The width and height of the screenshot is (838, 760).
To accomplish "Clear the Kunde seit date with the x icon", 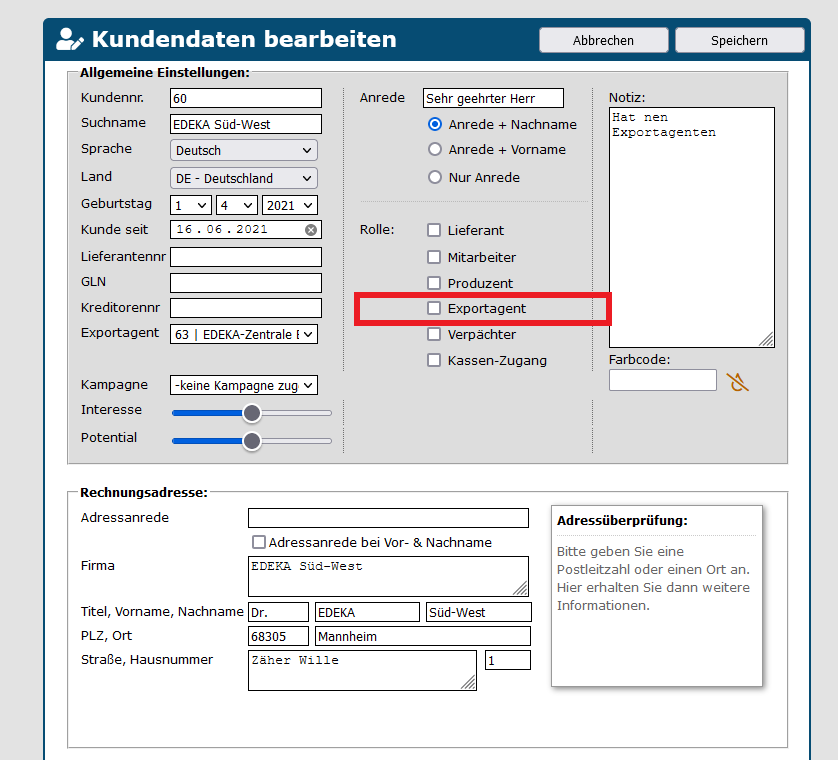I will pos(311,230).
